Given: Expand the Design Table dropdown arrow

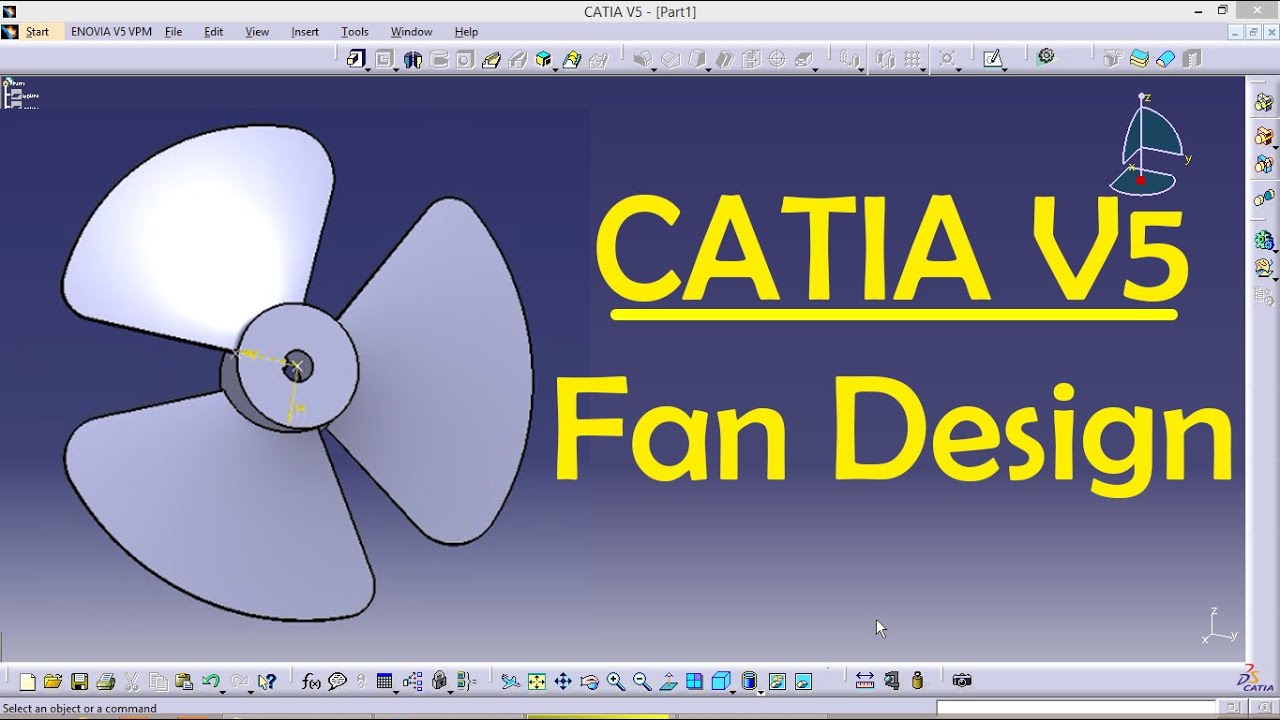Looking at the screenshot, I should [x=396, y=691].
